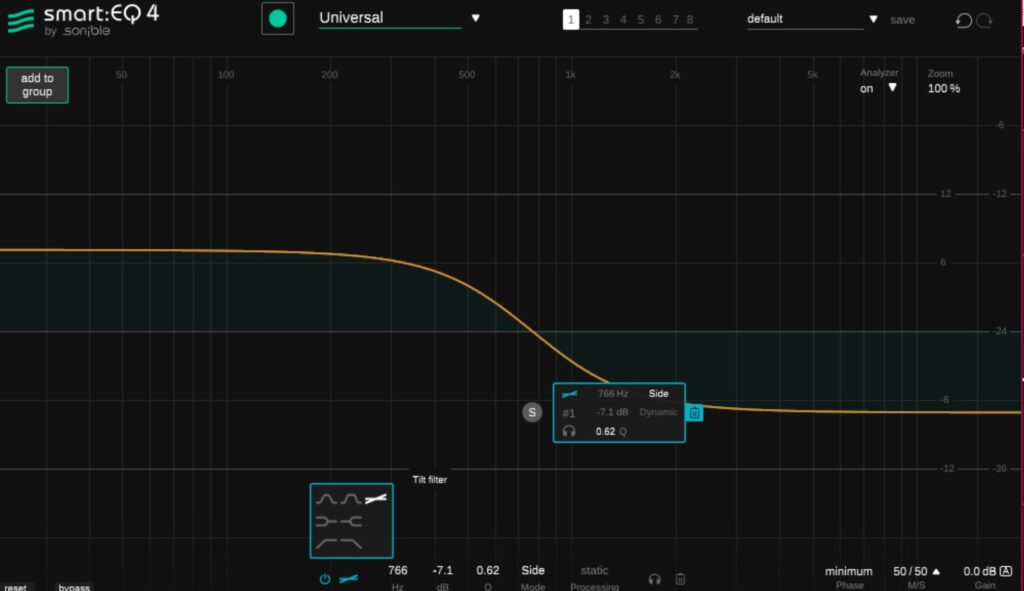Viewport: 1024px width, 591px height.
Task: Click the undo arrow icon
Action: click(963, 20)
